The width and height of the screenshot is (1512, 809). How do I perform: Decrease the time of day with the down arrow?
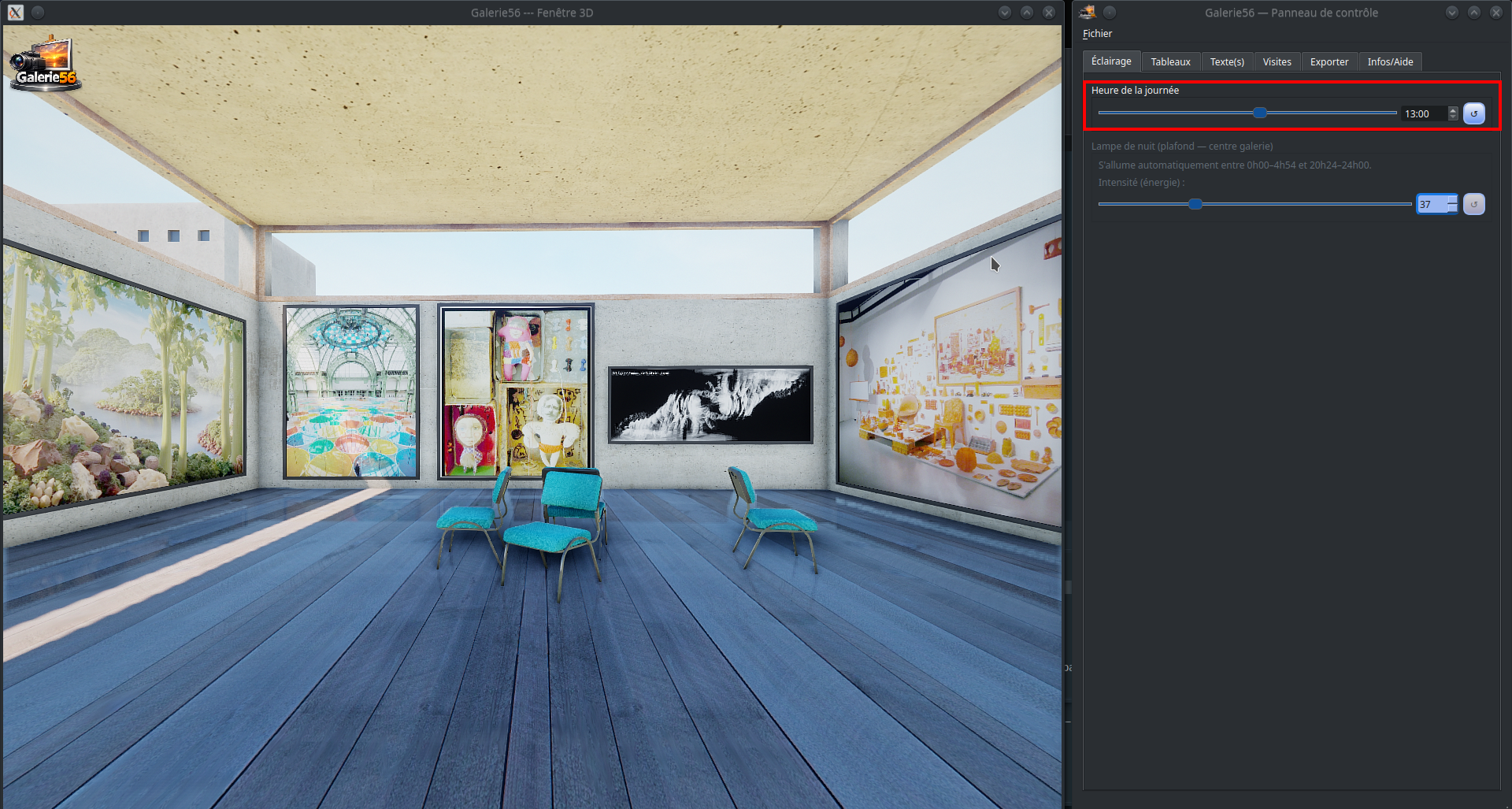click(x=1453, y=118)
